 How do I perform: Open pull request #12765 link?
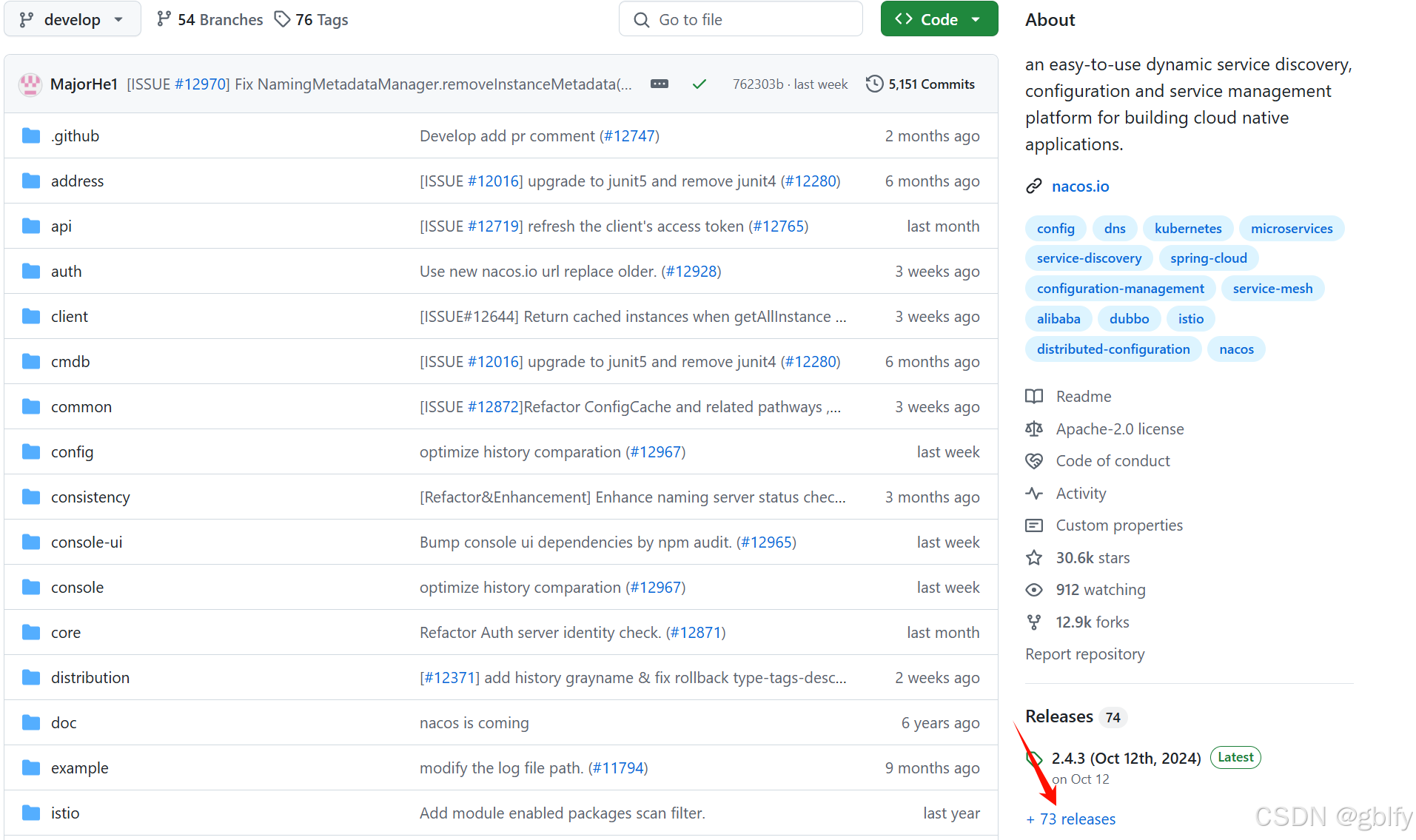(x=778, y=226)
